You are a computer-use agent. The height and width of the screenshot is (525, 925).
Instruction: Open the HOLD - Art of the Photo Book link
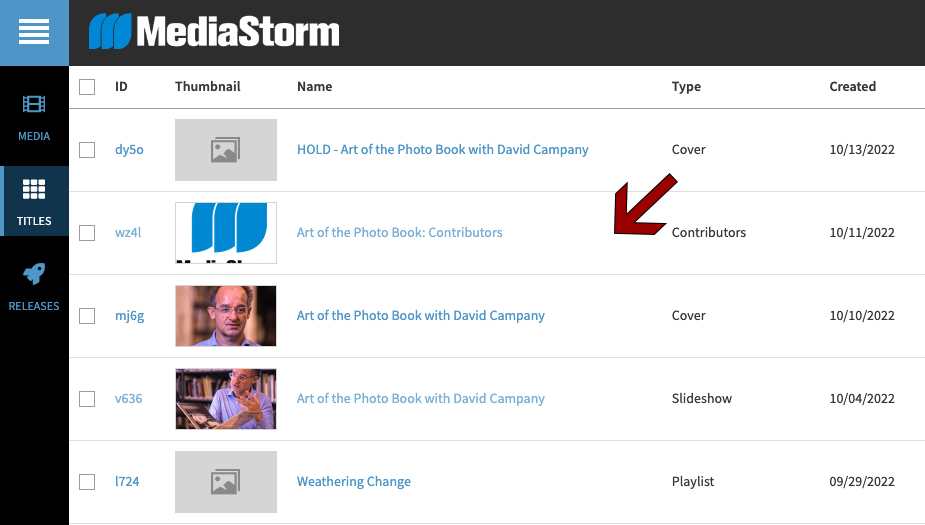[x=442, y=150]
